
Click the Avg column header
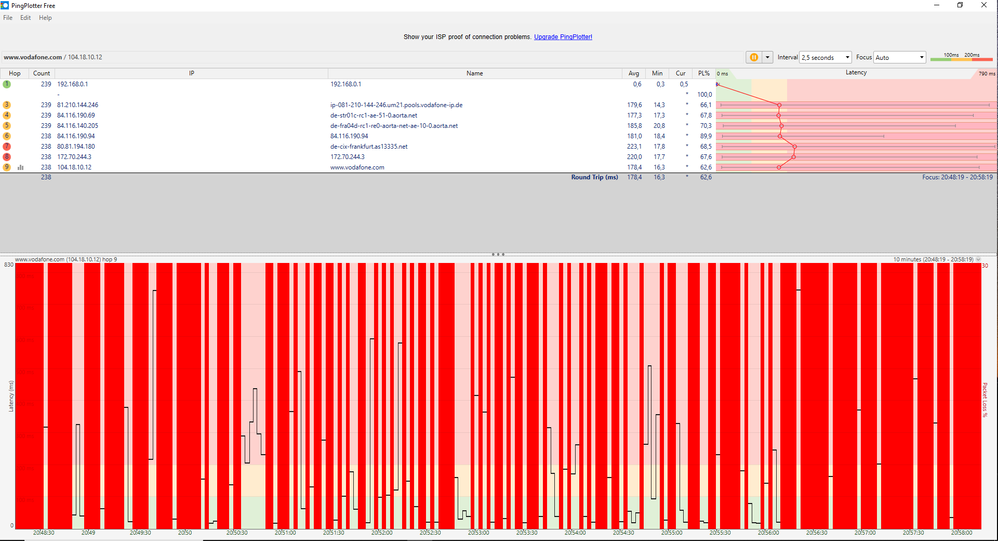pyautogui.click(x=633, y=73)
